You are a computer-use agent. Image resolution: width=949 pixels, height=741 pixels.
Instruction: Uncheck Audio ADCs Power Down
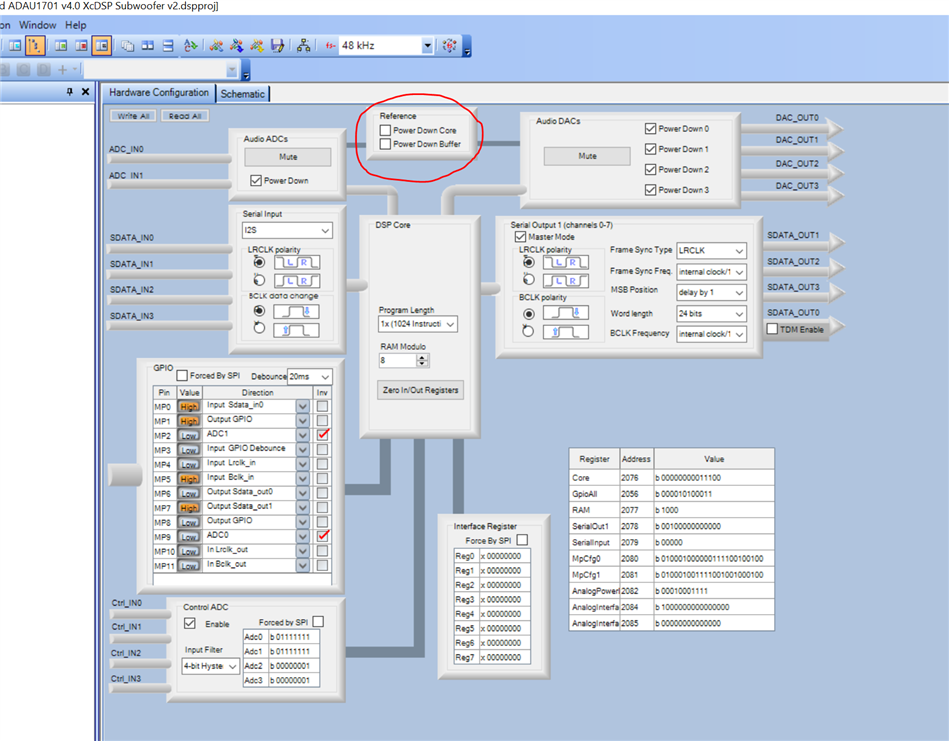pyautogui.click(x=255, y=180)
